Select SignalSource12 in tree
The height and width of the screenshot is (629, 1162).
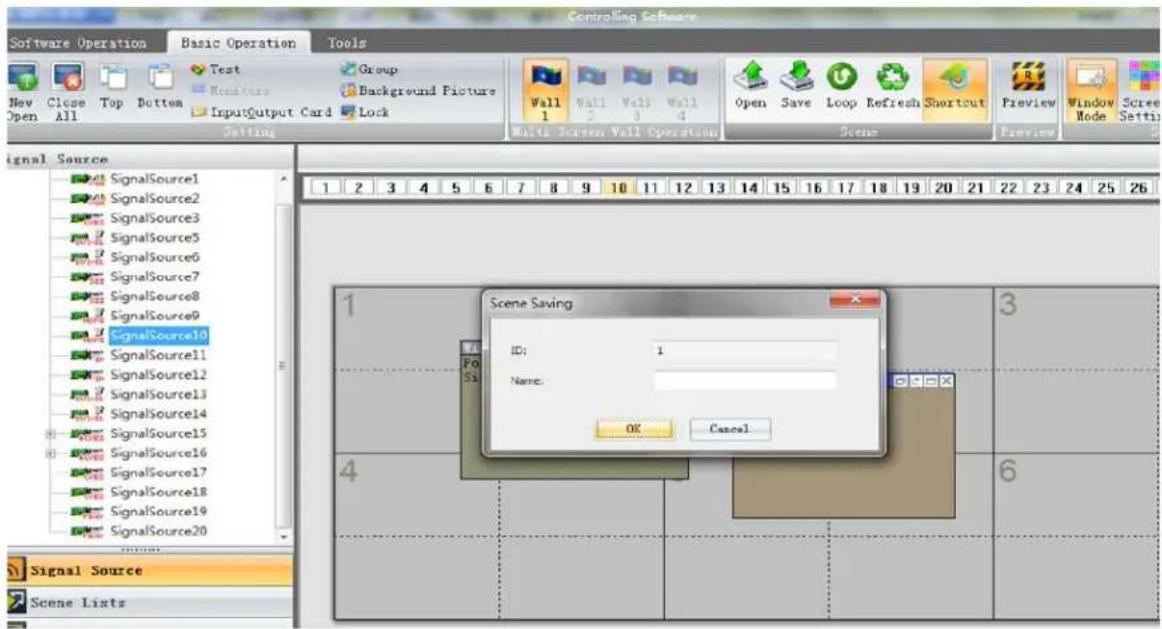158,374
